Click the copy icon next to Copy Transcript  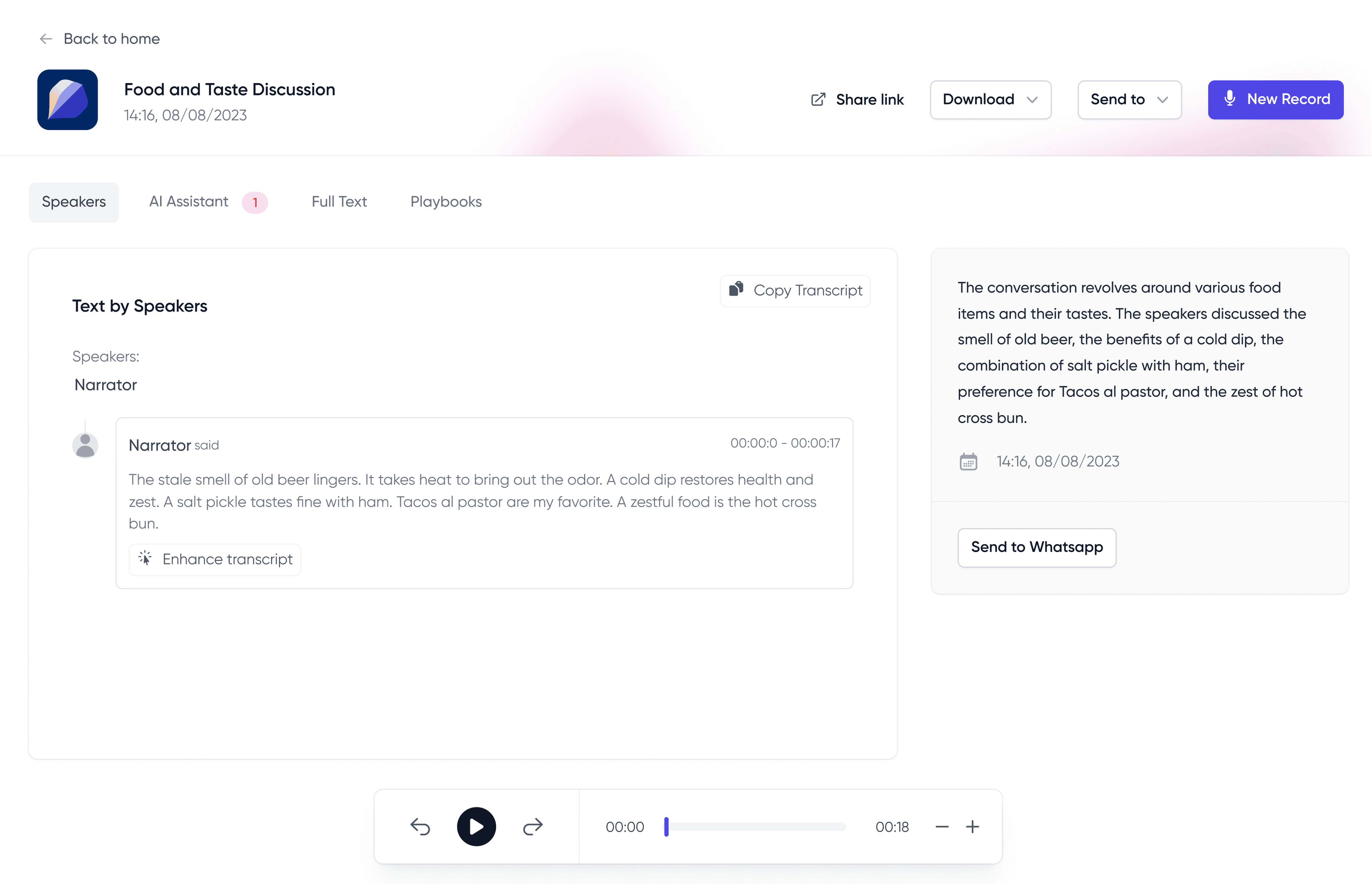click(736, 289)
